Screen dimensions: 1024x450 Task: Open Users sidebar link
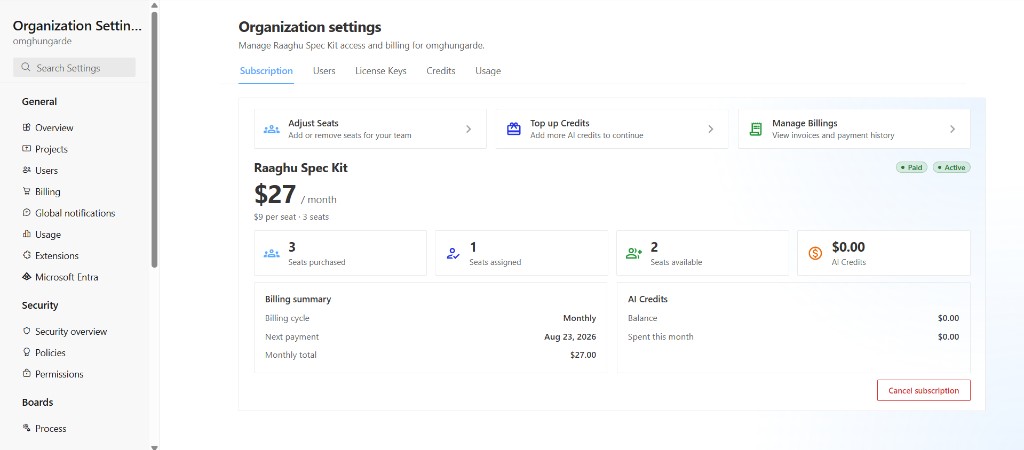[46, 170]
